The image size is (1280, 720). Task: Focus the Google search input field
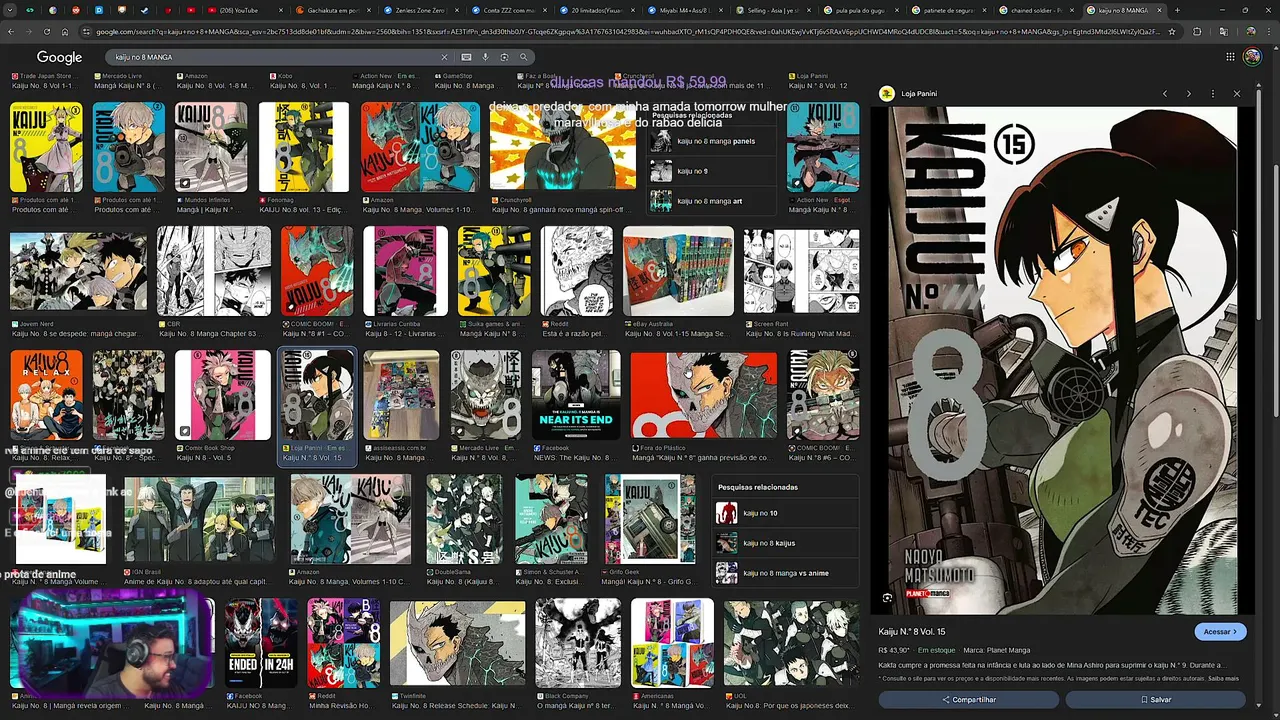(x=270, y=57)
